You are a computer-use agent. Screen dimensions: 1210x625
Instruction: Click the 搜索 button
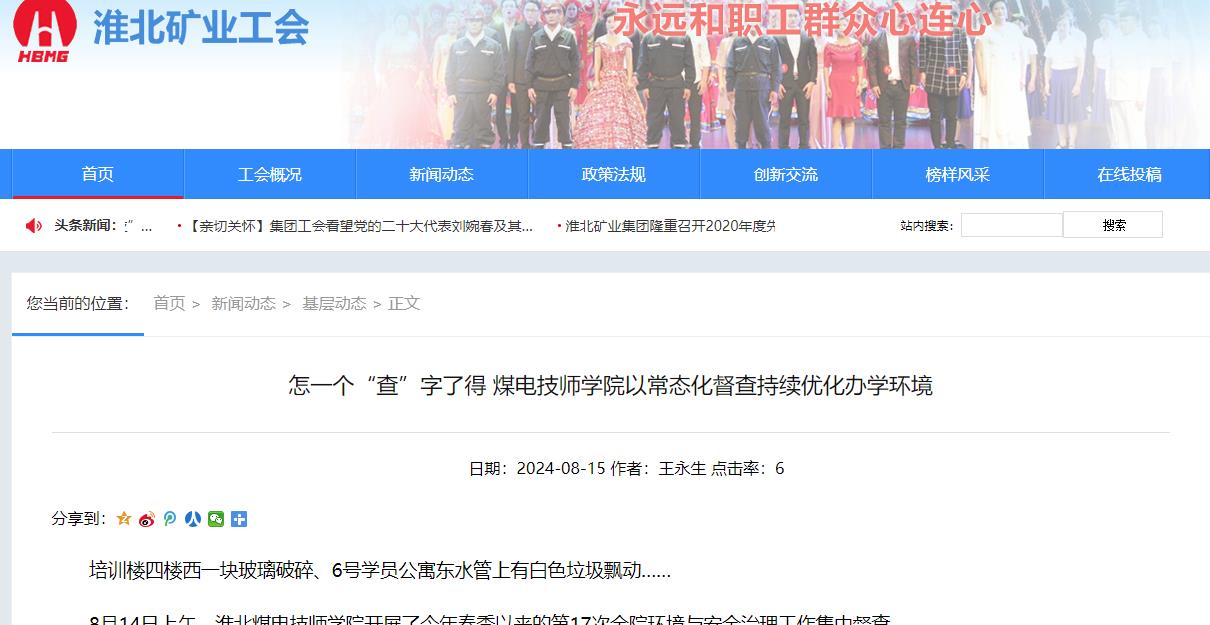coord(1113,225)
